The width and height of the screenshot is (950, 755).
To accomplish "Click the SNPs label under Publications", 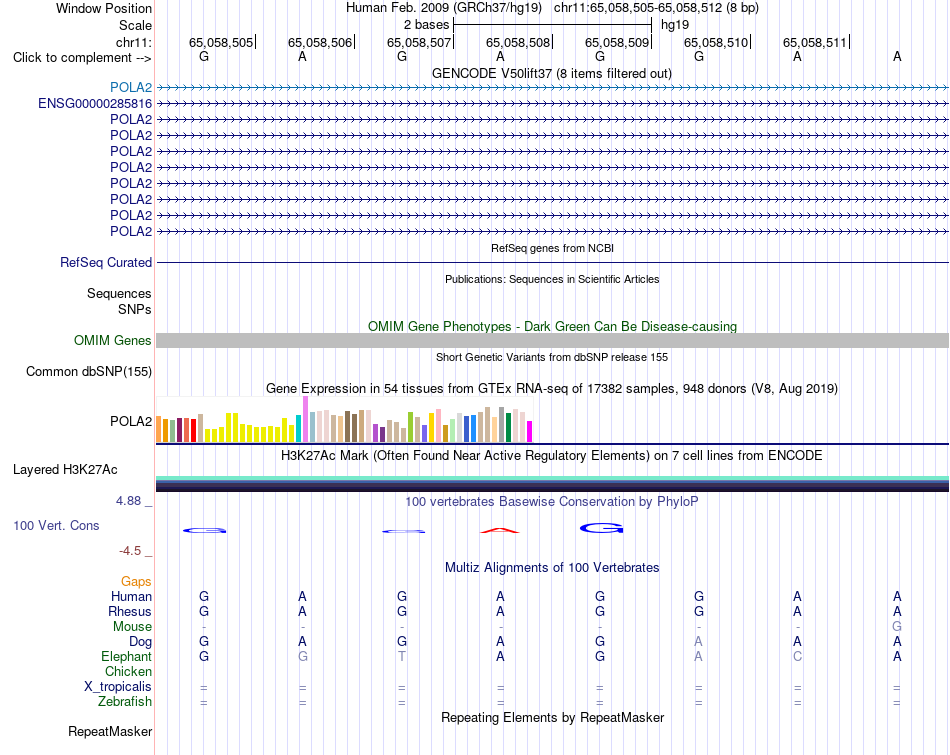I will tap(135, 309).
